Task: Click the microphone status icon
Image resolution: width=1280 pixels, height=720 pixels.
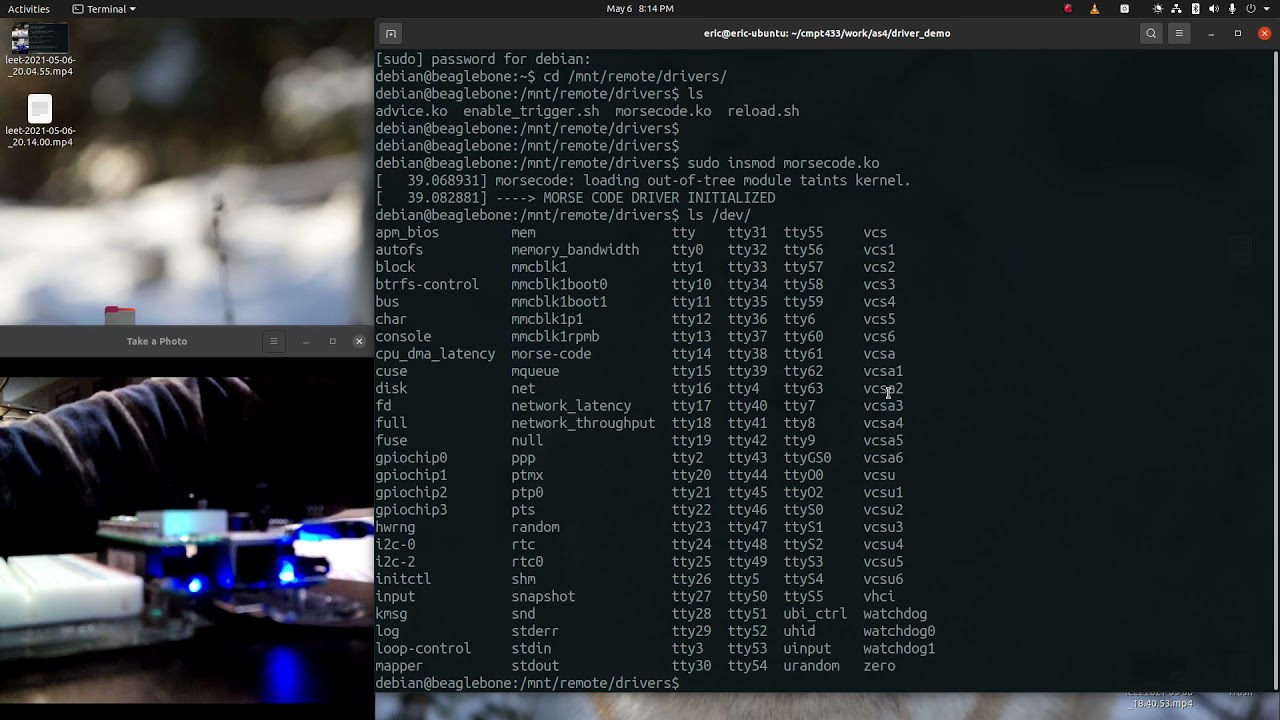Action: [x=1232, y=9]
